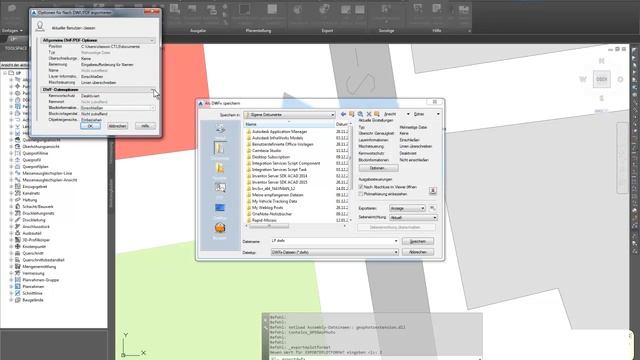640x360 pixels.
Task: Click the stamp settings icon beside Plotmarkierung
Action: tap(433, 191)
